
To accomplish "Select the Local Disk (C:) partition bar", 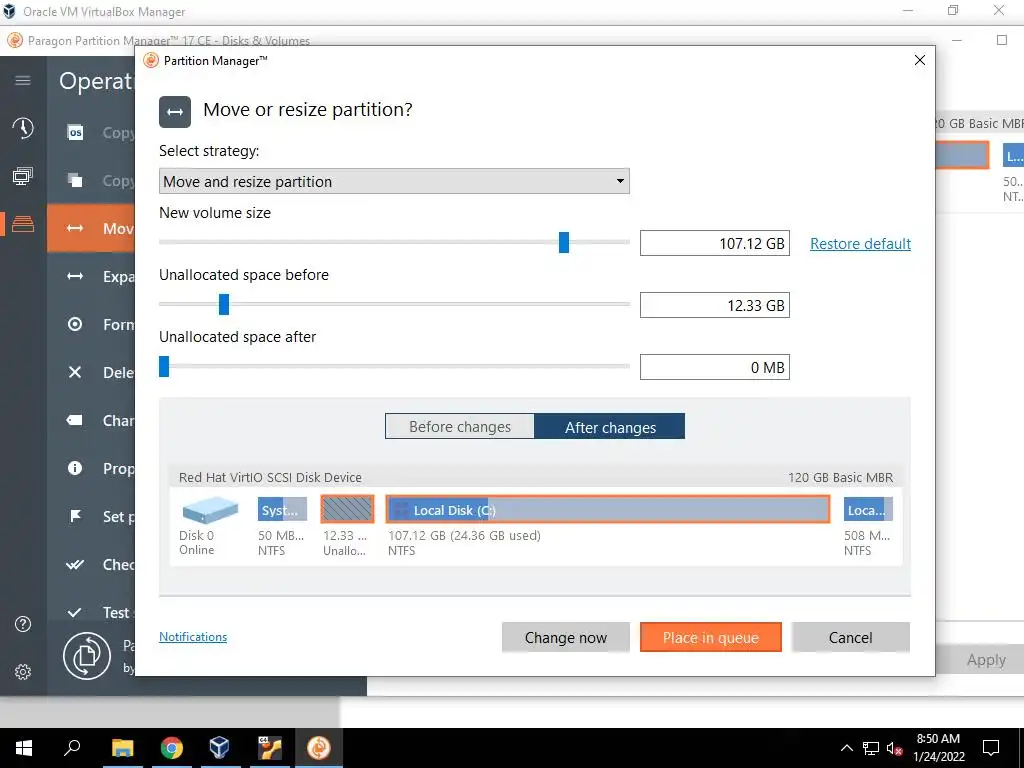I will pyautogui.click(x=607, y=509).
